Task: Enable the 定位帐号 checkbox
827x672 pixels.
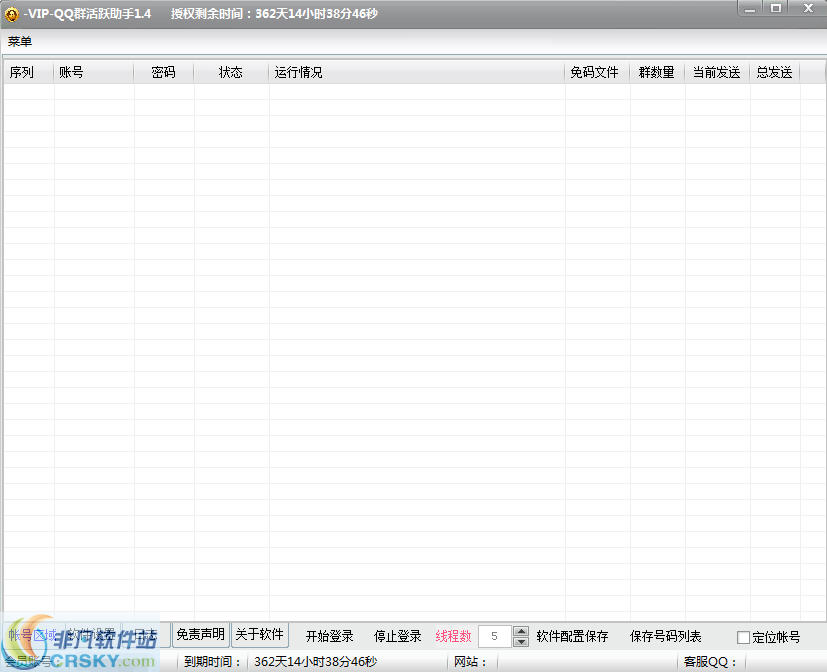Action: [x=743, y=636]
